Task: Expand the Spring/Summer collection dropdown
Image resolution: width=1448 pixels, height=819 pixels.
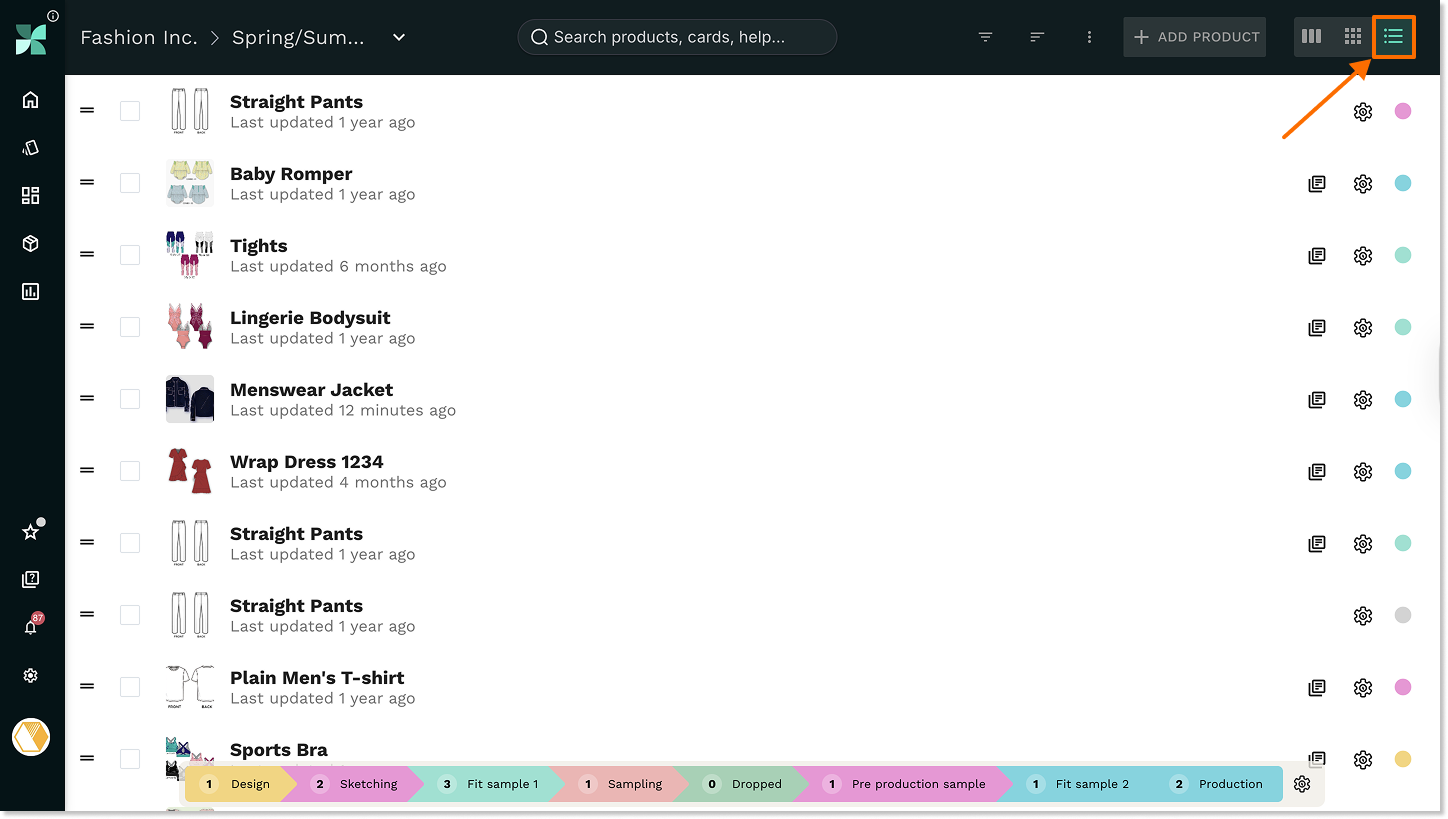Action: [399, 38]
